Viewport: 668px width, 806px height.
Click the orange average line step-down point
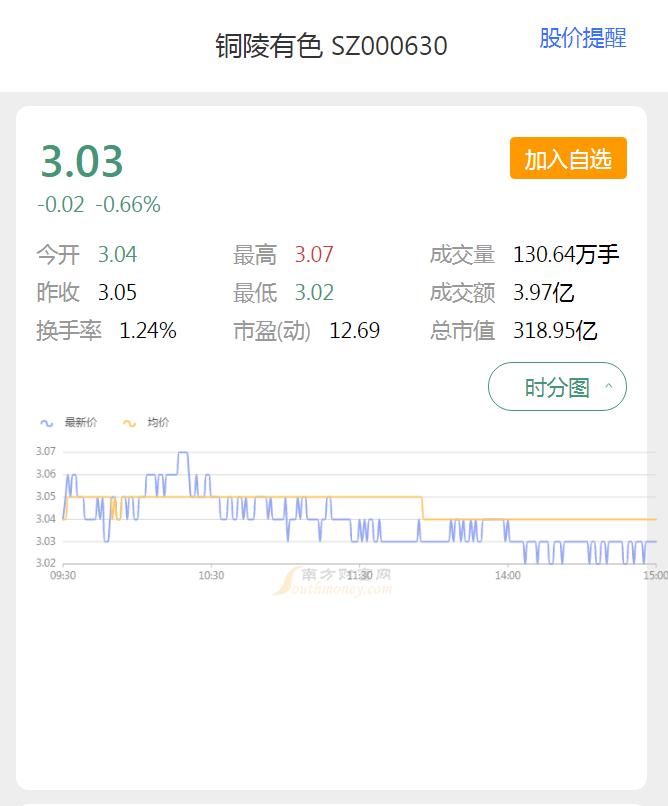[x=422, y=508]
